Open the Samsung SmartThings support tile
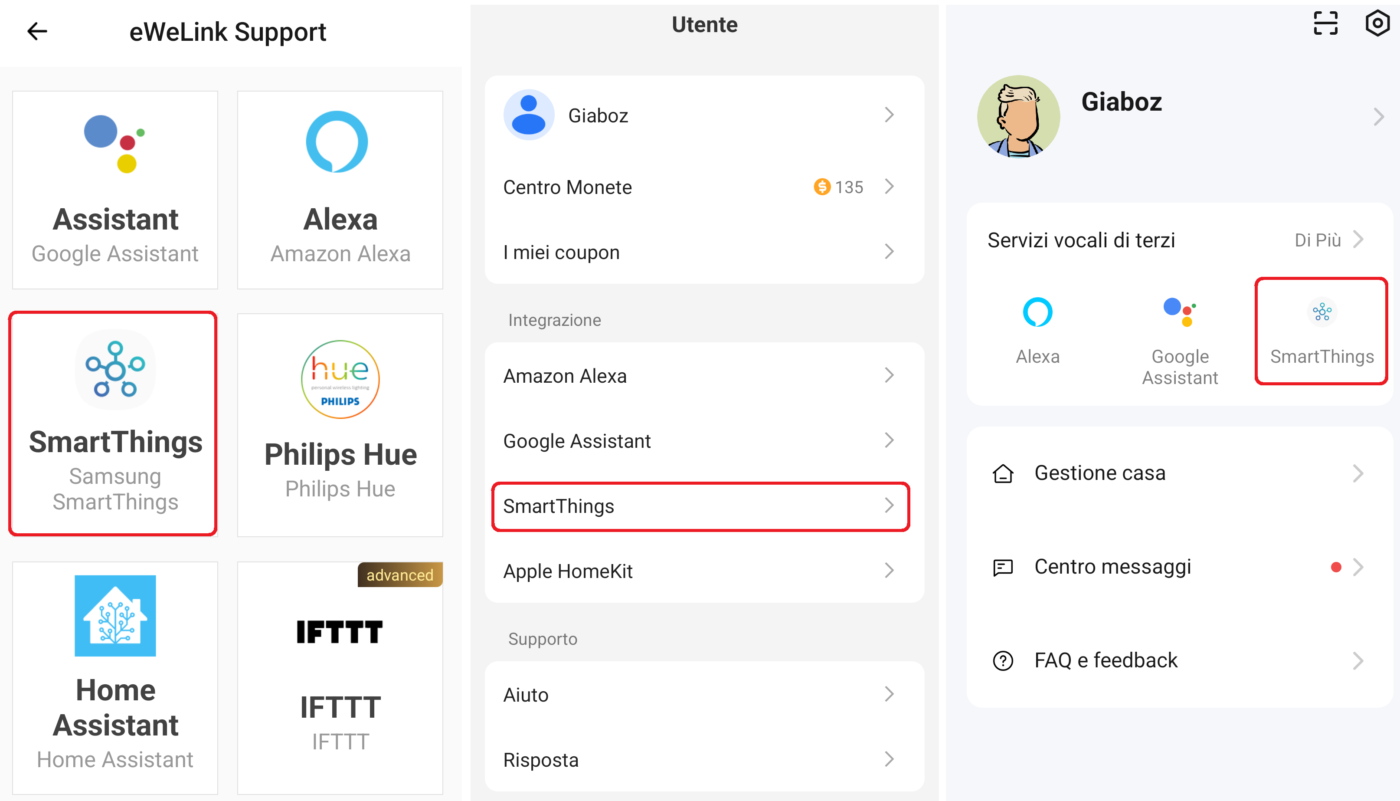Viewport: 1400px width, 801px height. pyautogui.click(x=113, y=423)
